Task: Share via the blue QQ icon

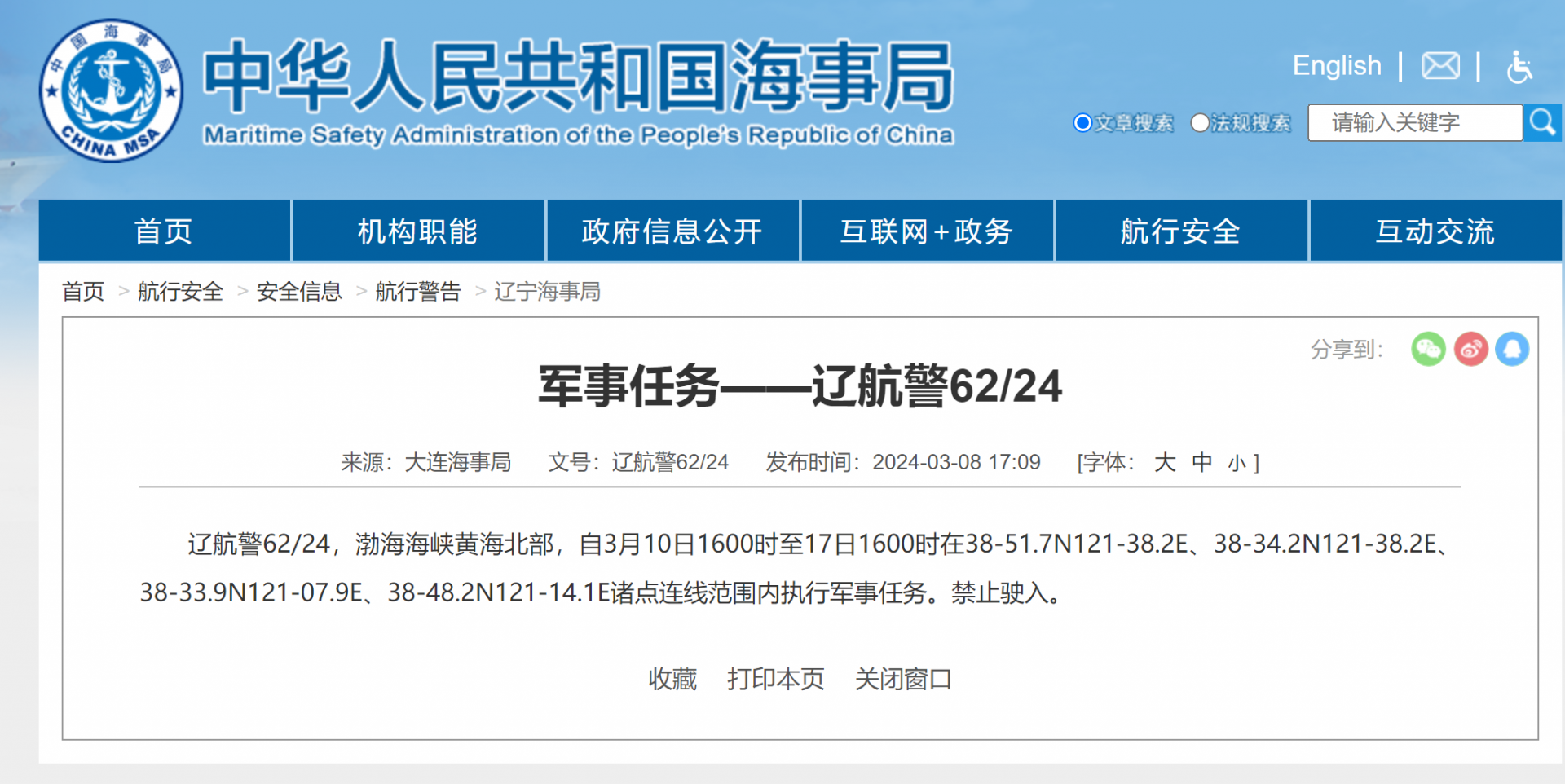Action: pos(1512,350)
